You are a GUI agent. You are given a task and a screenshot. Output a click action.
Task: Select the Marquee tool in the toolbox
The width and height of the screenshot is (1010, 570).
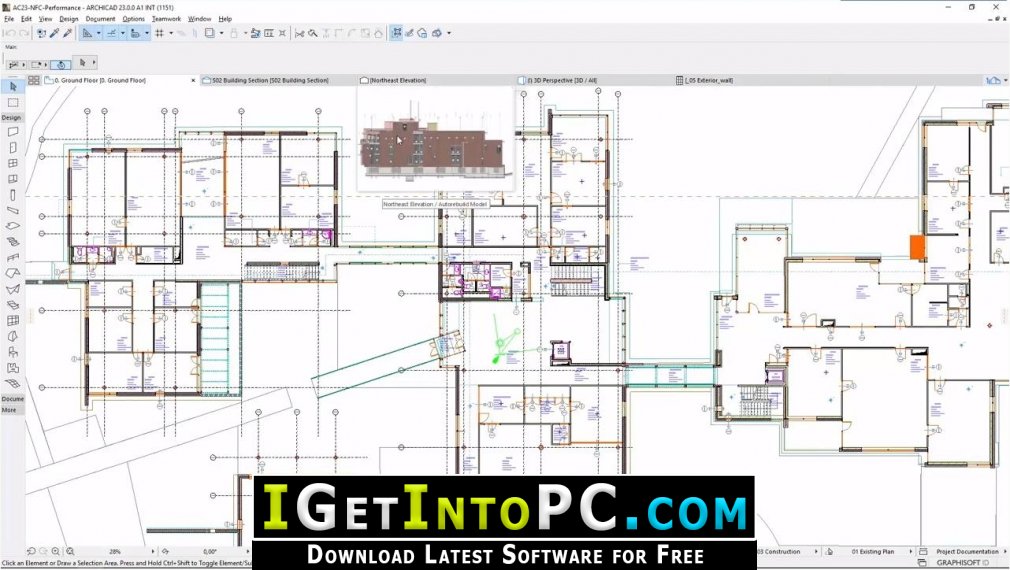(13, 102)
